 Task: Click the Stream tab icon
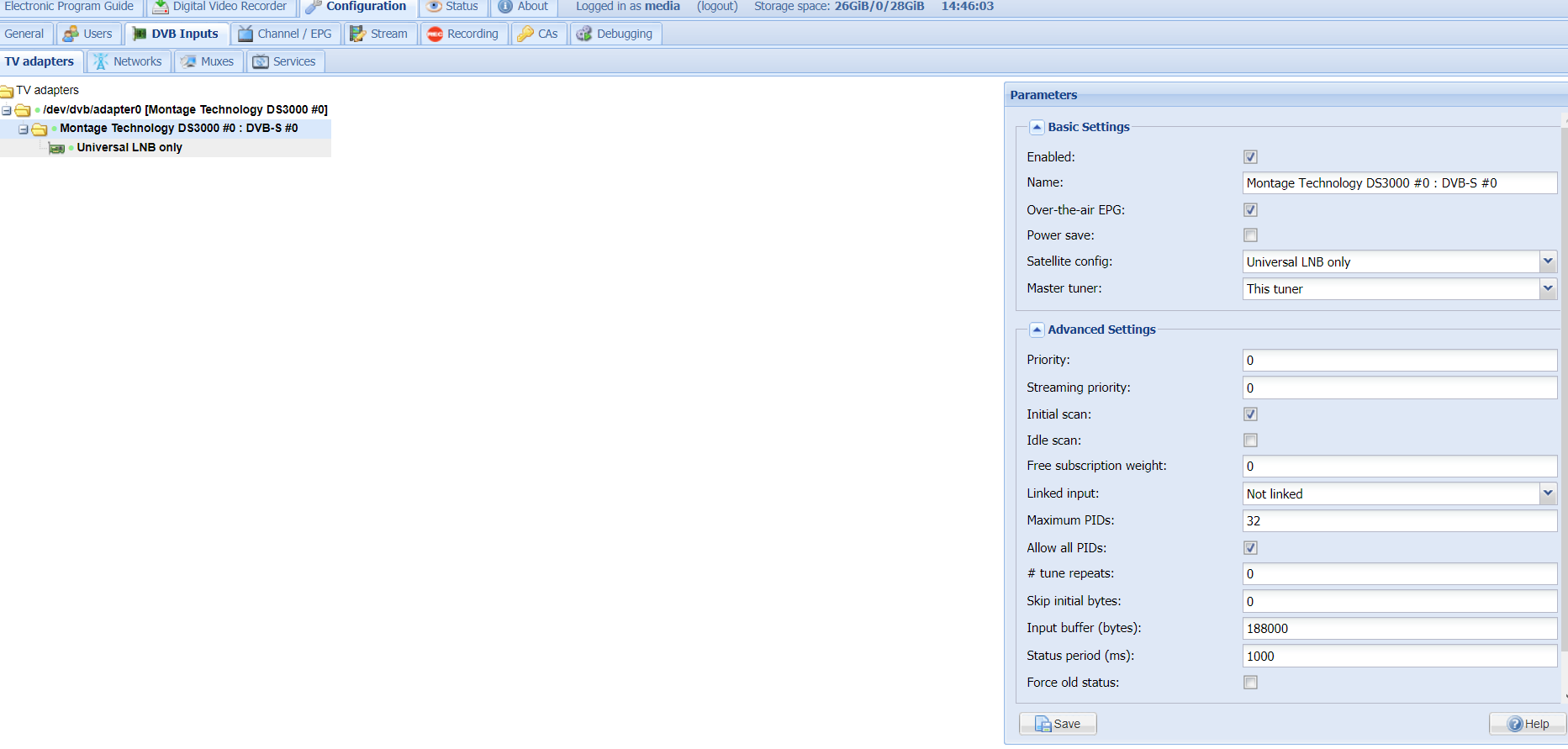coord(357,34)
